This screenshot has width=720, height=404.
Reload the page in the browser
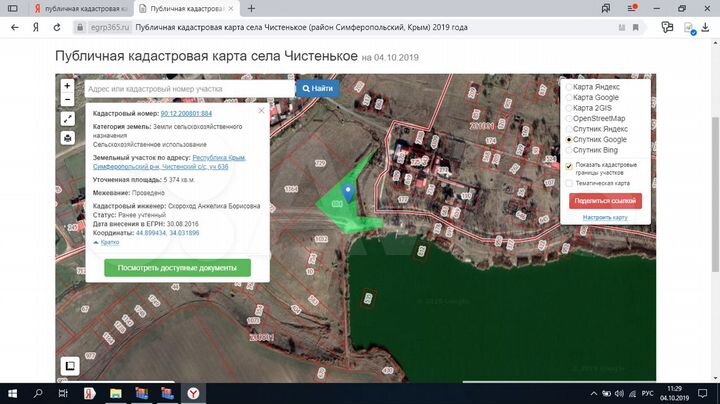pyautogui.click(x=55, y=28)
